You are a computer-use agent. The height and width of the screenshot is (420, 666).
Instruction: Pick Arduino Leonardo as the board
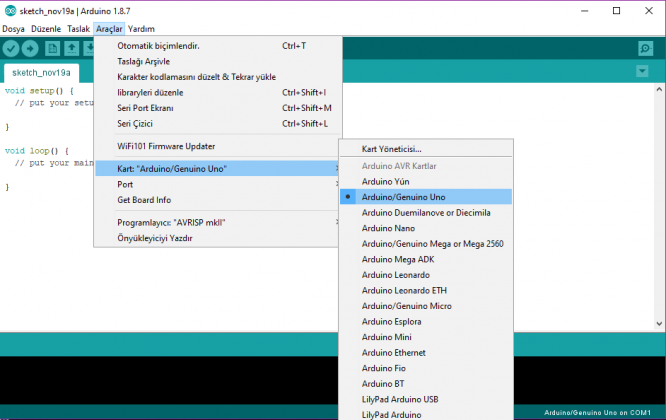(396, 274)
